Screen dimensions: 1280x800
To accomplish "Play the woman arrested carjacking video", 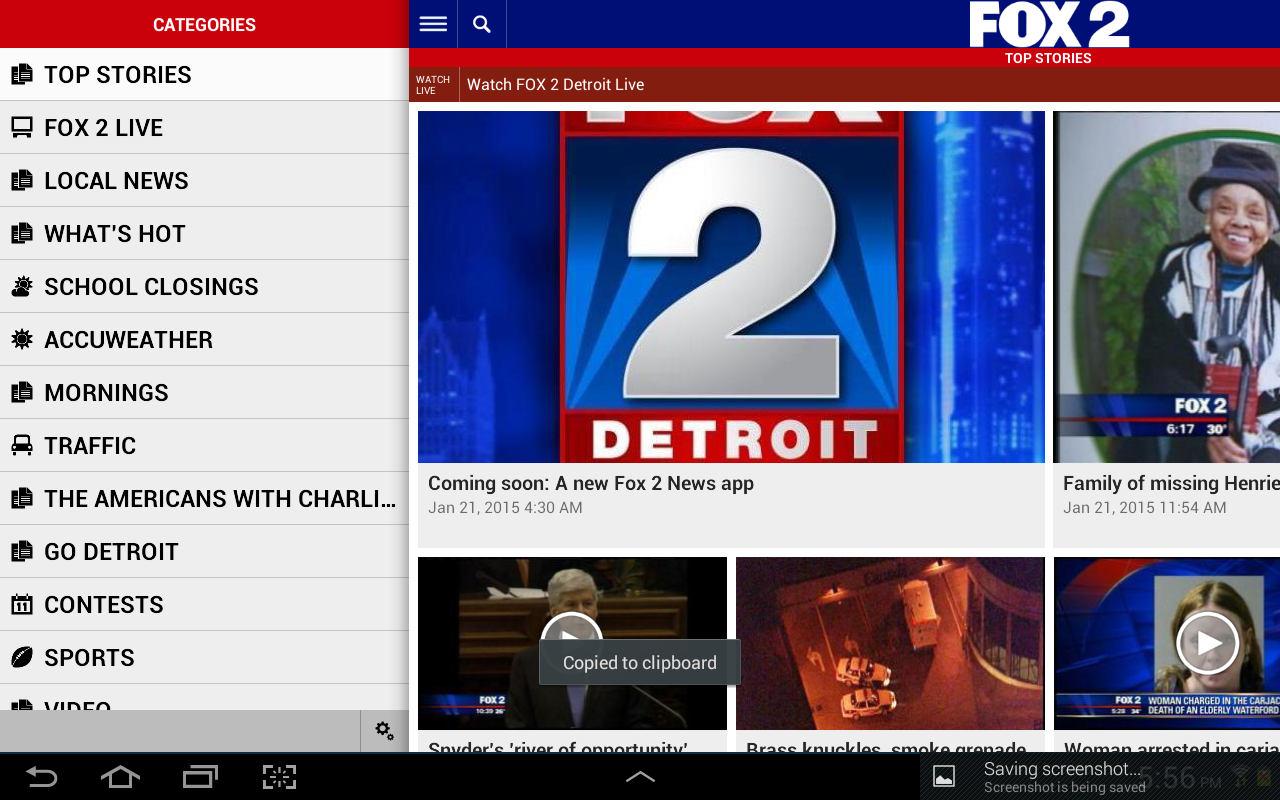I will click(x=1207, y=643).
